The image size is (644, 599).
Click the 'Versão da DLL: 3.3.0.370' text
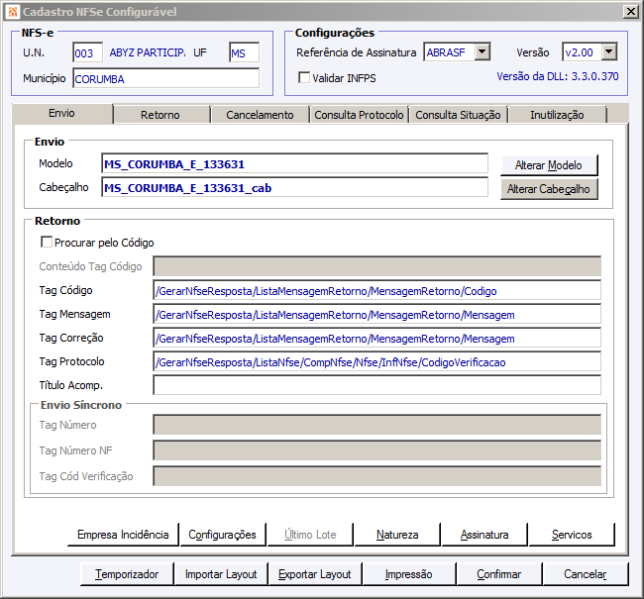pyautogui.click(x=557, y=76)
